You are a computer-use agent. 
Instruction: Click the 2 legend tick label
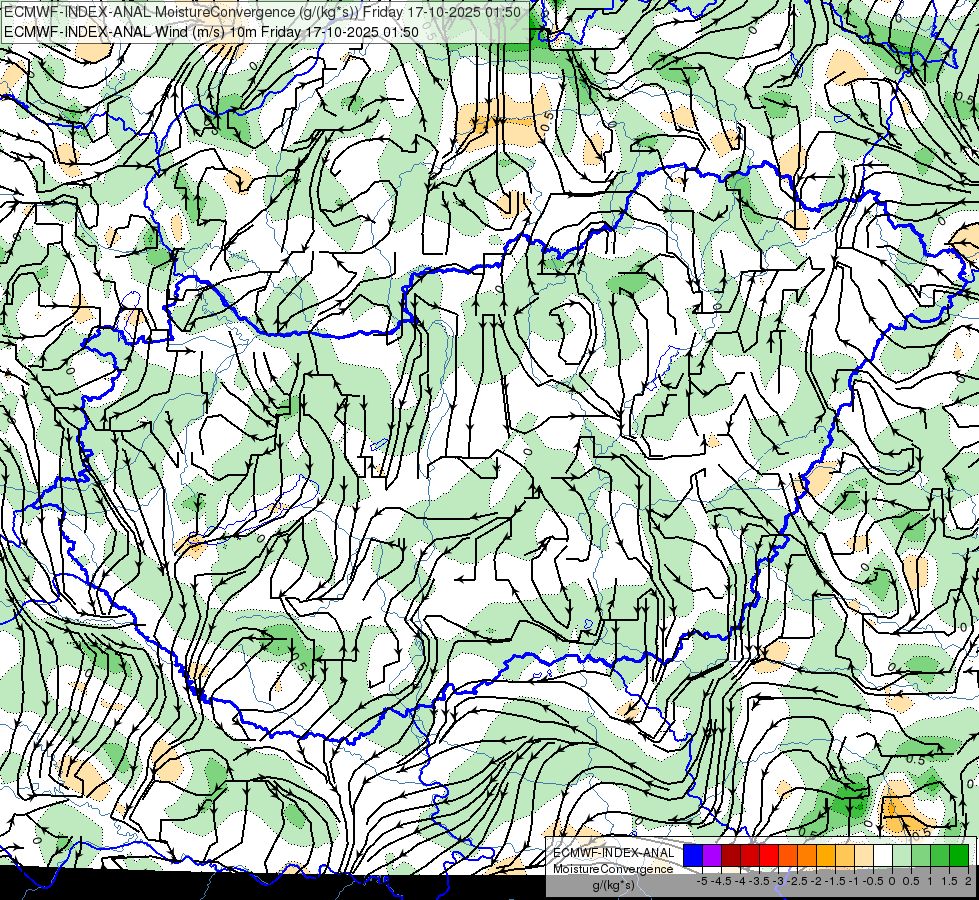pos(968,881)
